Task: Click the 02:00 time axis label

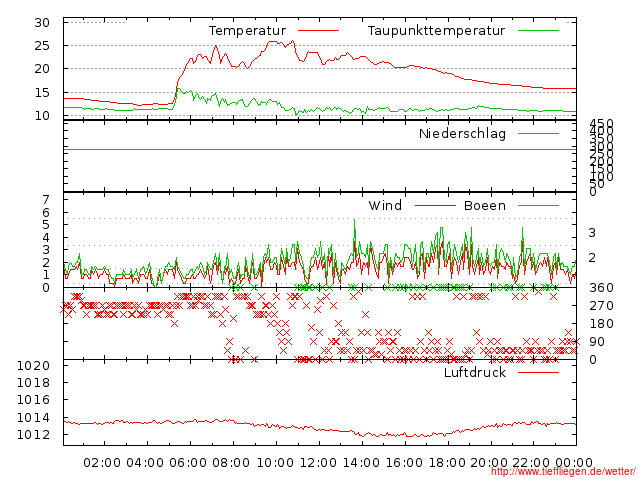Action: point(103,463)
